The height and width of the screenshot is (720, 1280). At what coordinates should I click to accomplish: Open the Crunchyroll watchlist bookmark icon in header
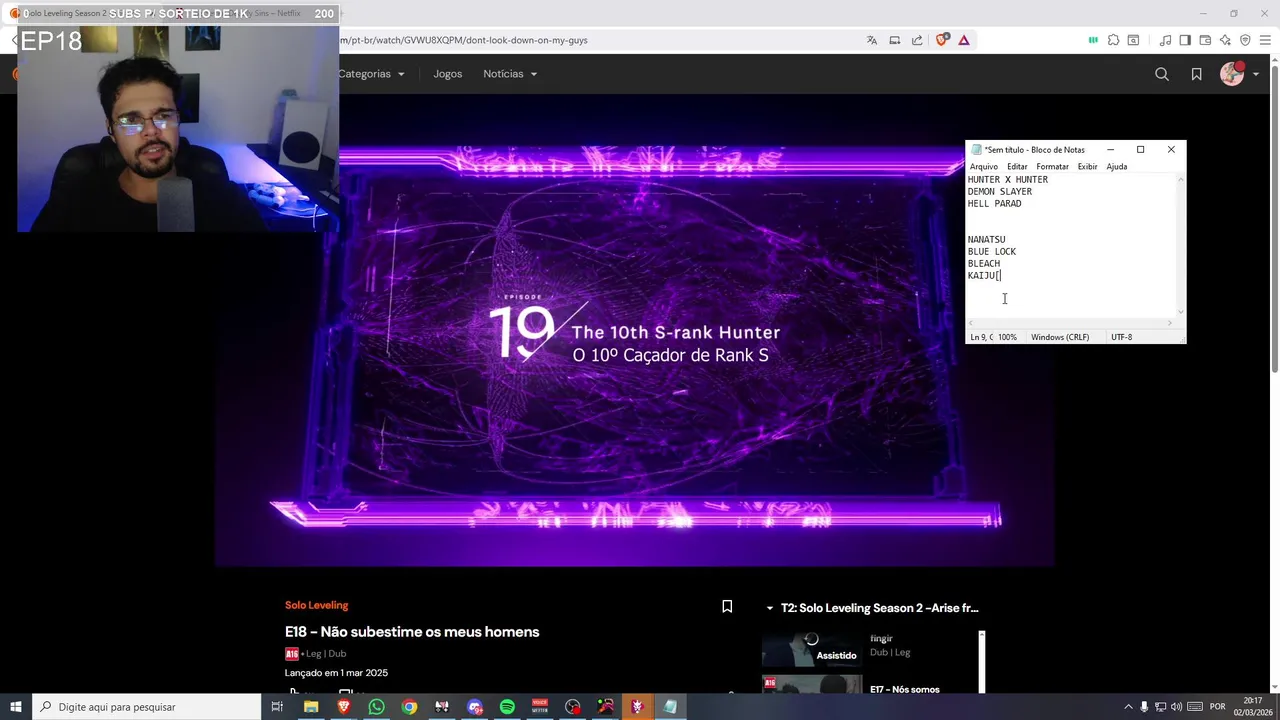coord(1196,74)
